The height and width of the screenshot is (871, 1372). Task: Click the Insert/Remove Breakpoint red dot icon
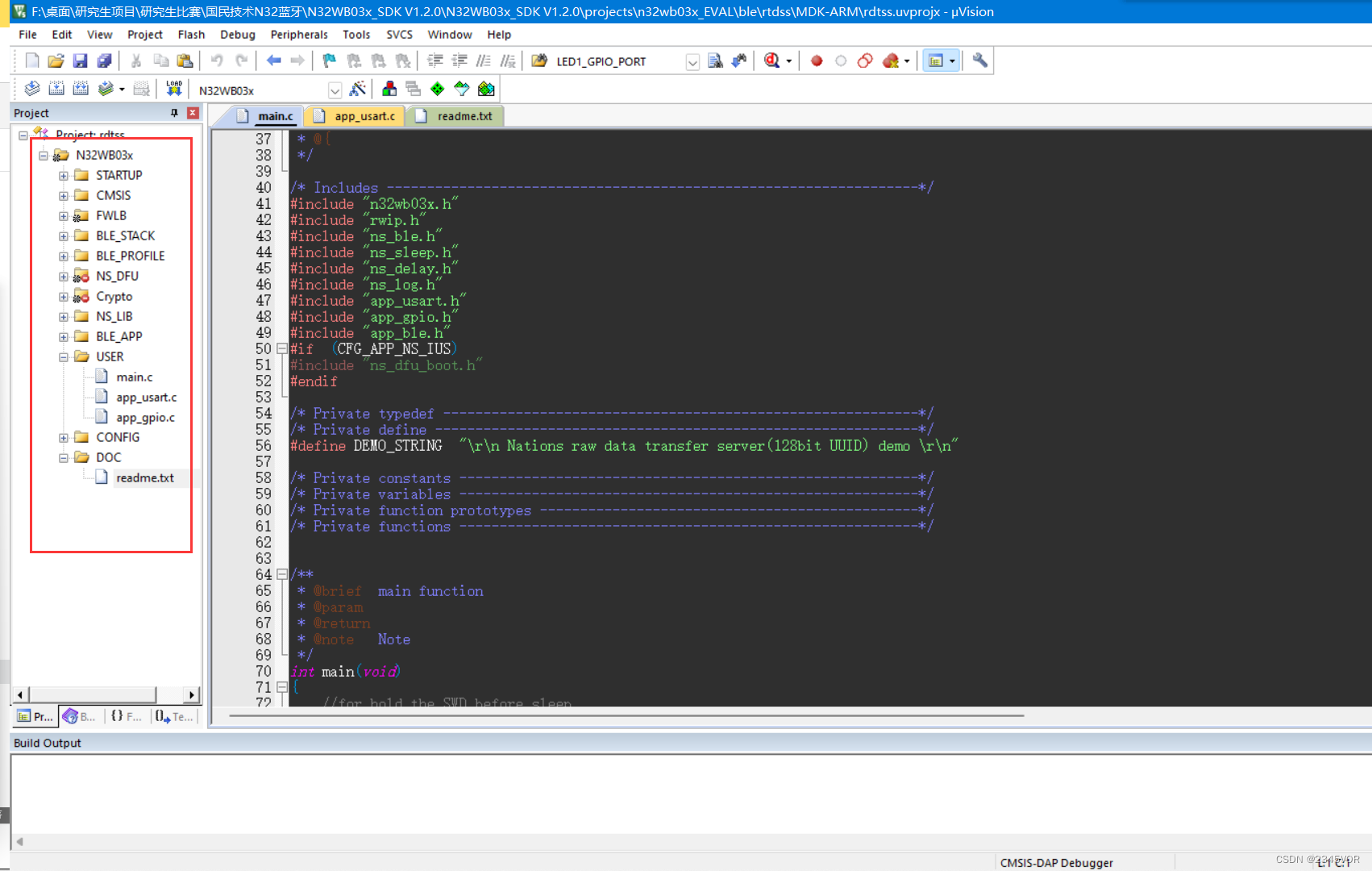coord(817,61)
